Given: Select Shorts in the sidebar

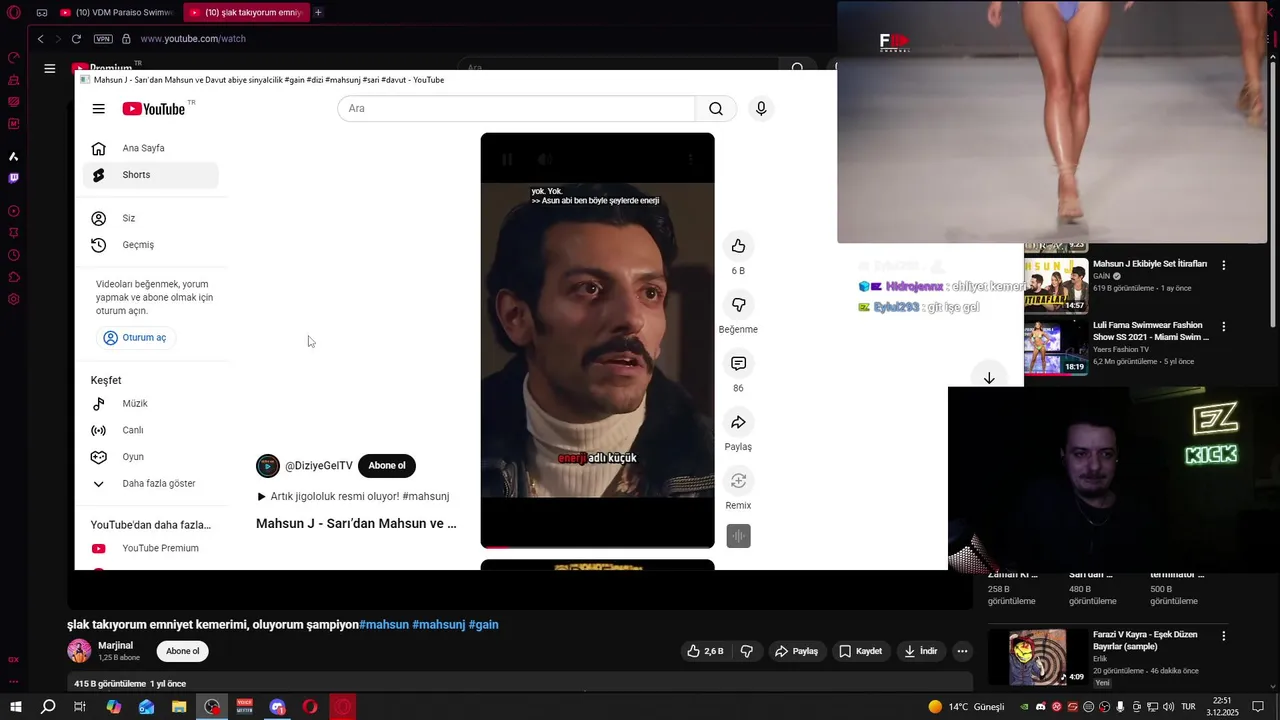Looking at the screenshot, I should click(x=150, y=175).
